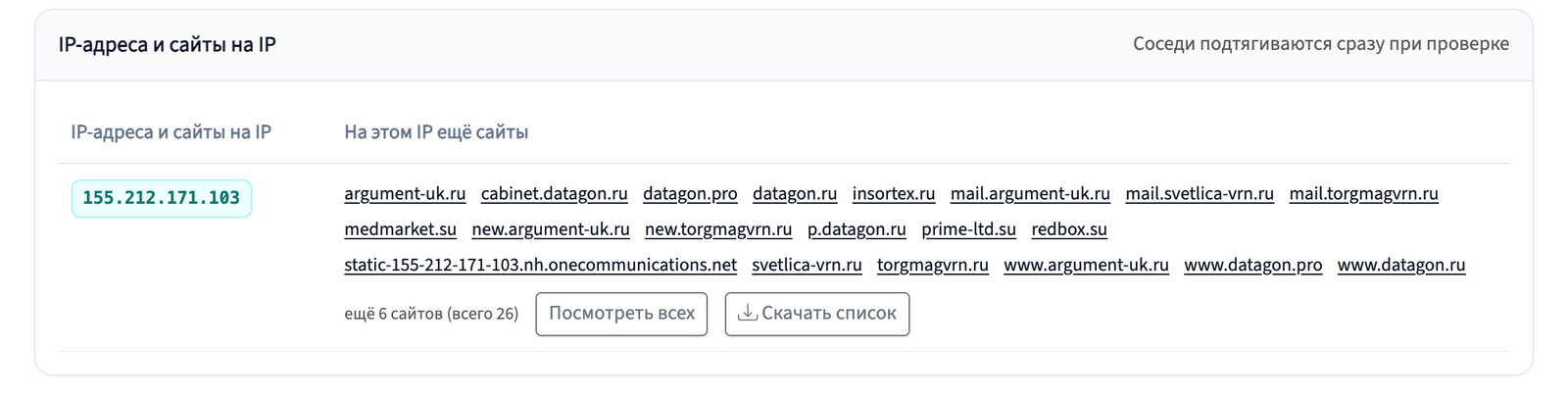This screenshot has width=1568, height=399.
Task: Open mail.torgmagvrn.ru link
Action: tap(1364, 194)
